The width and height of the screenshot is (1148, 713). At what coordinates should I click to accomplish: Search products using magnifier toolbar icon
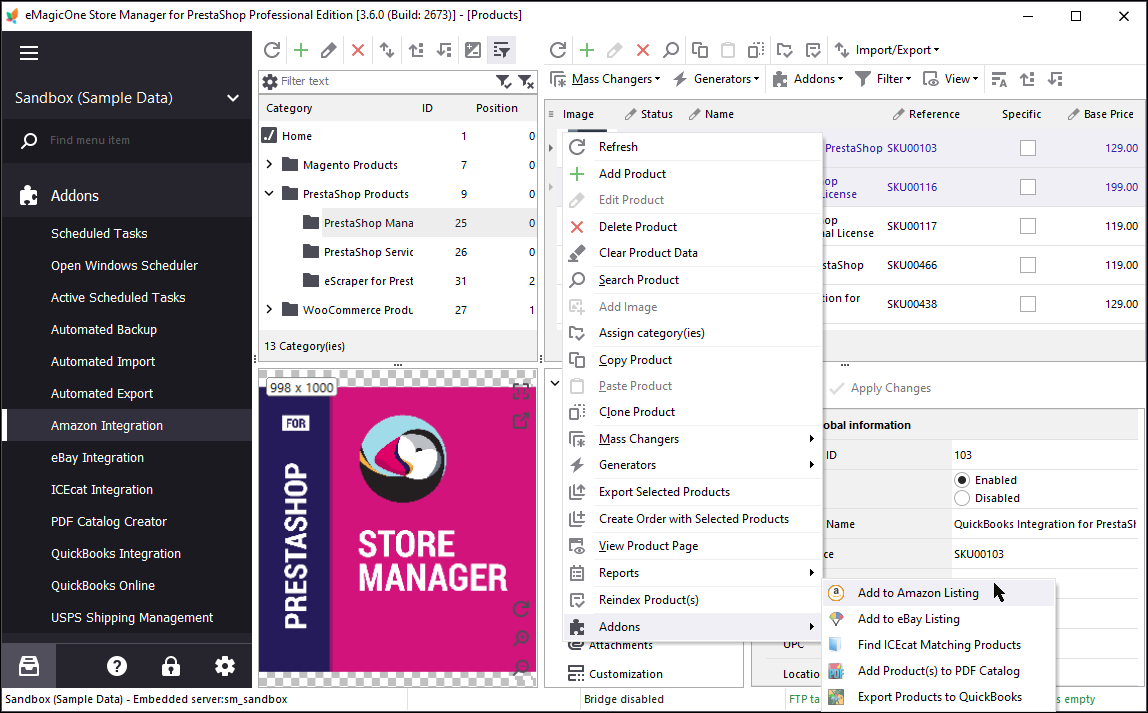tap(671, 50)
